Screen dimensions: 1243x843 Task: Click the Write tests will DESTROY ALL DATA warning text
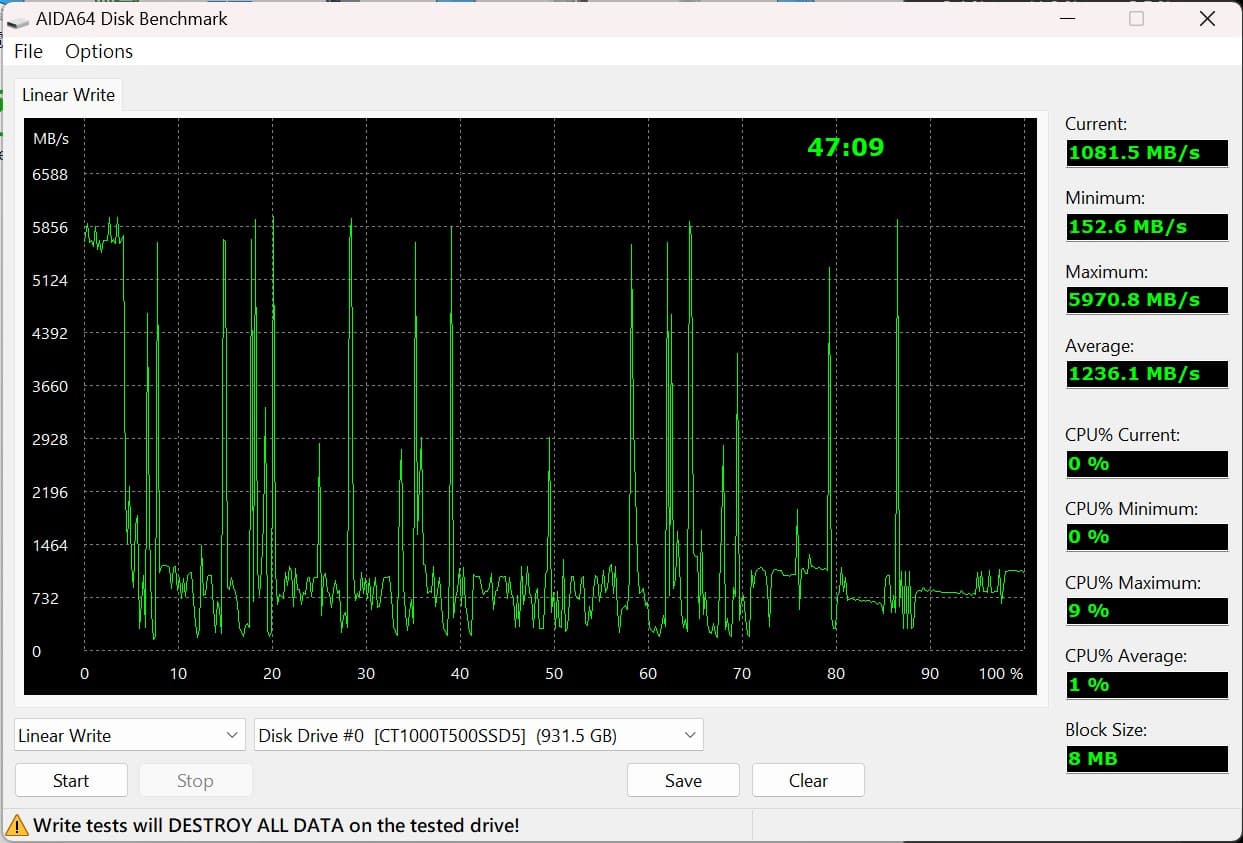(x=276, y=826)
